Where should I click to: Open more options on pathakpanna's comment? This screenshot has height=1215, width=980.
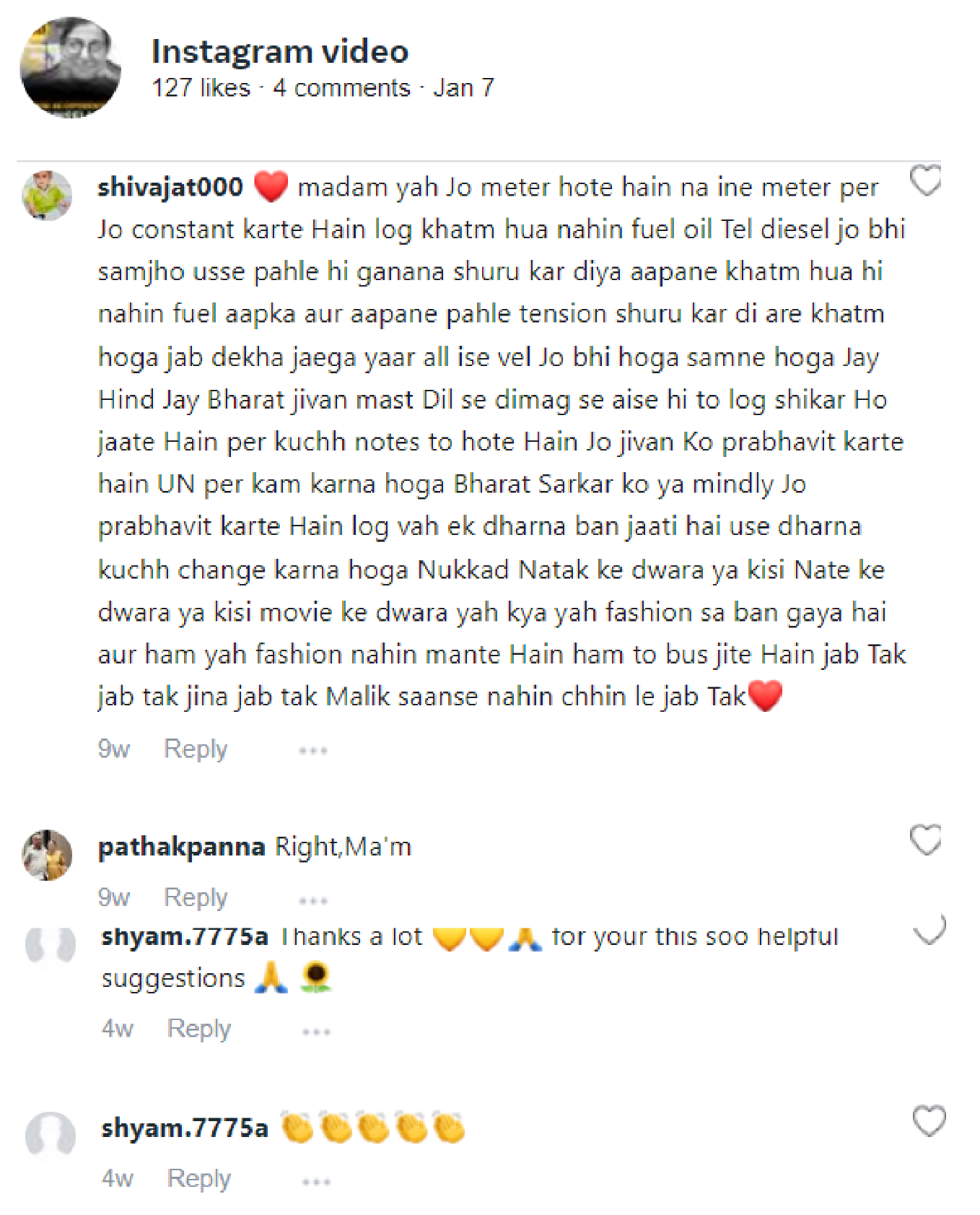(313, 900)
